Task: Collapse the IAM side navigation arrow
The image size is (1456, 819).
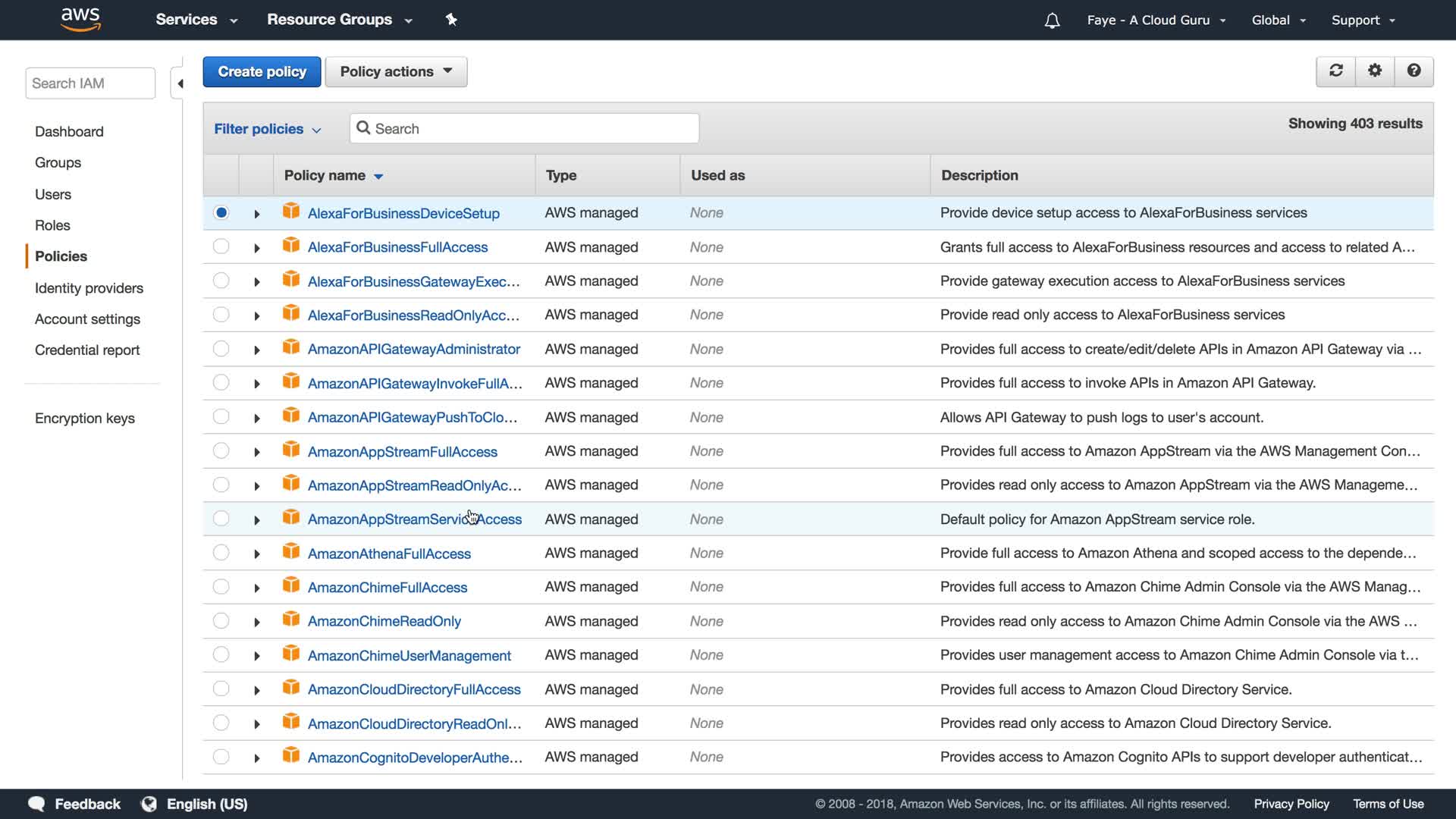Action: tap(180, 83)
